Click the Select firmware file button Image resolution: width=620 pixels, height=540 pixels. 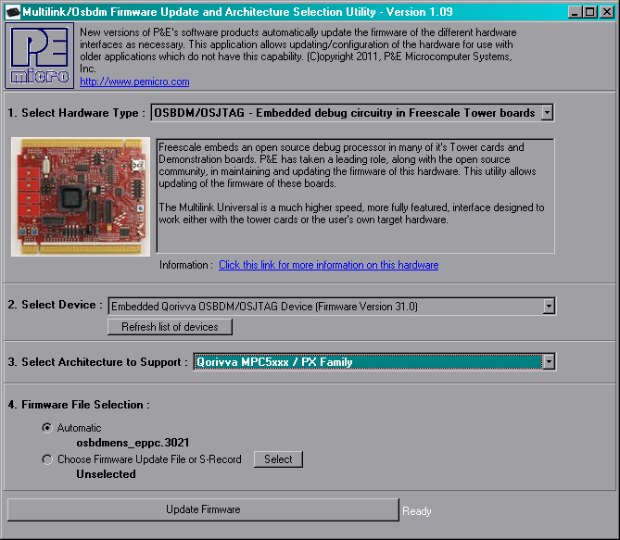[278, 459]
